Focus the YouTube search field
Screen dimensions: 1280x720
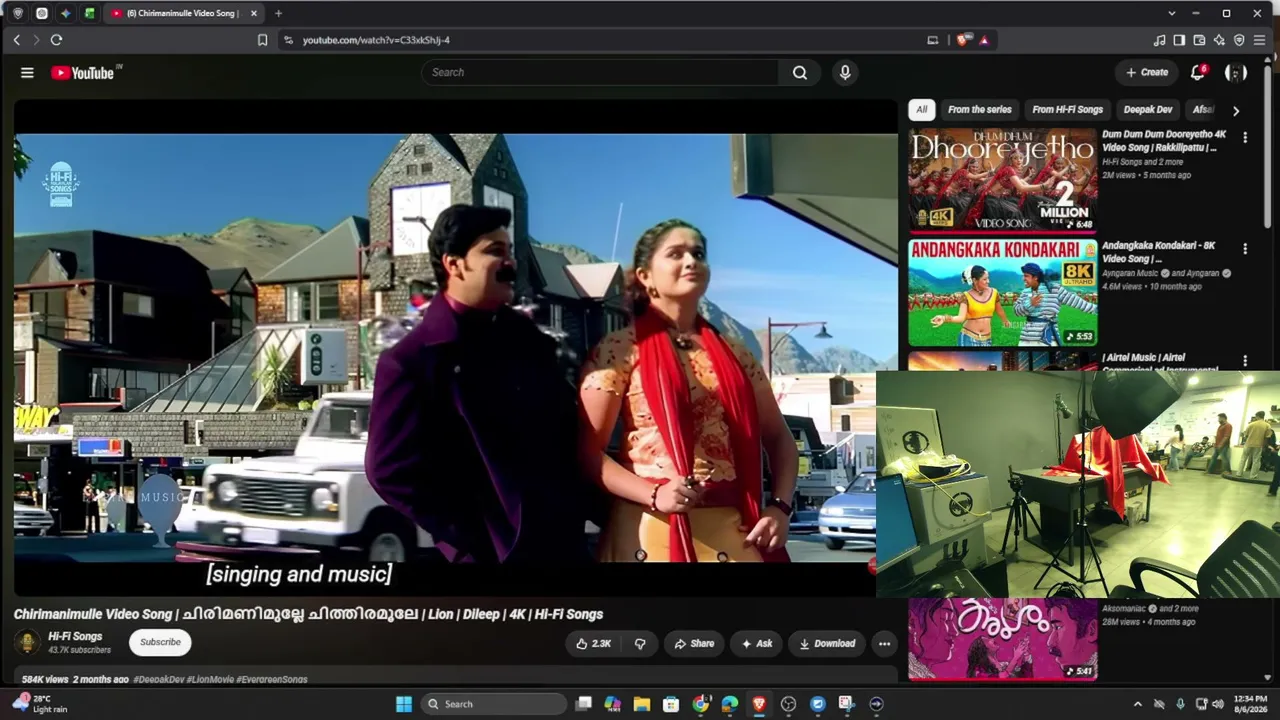pos(600,72)
